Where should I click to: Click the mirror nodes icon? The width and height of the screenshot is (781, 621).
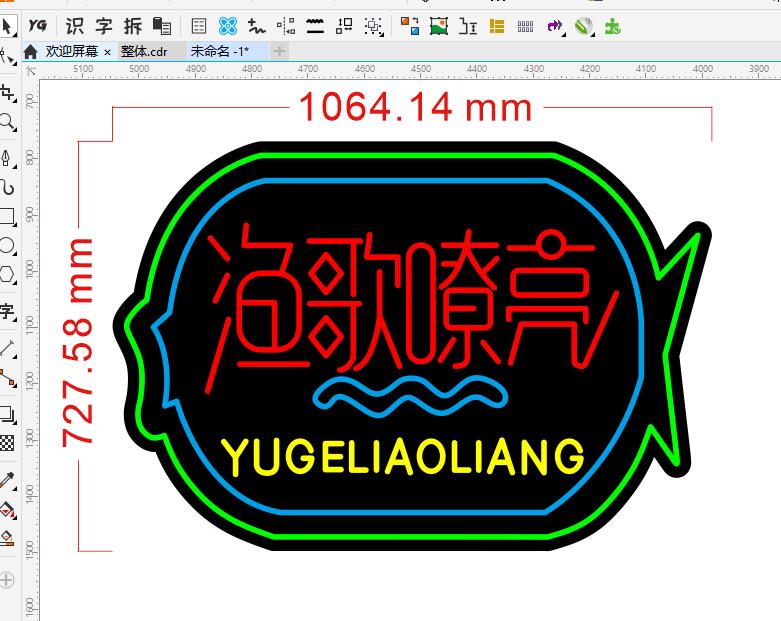tap(286, 26)
